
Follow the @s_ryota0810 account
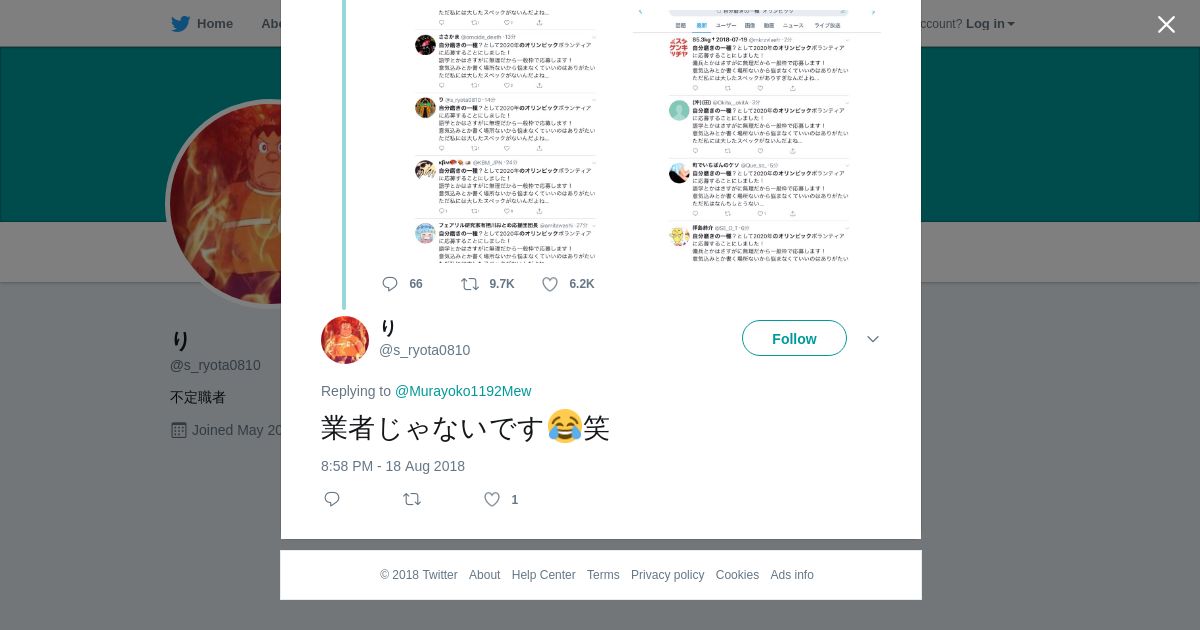794,338
